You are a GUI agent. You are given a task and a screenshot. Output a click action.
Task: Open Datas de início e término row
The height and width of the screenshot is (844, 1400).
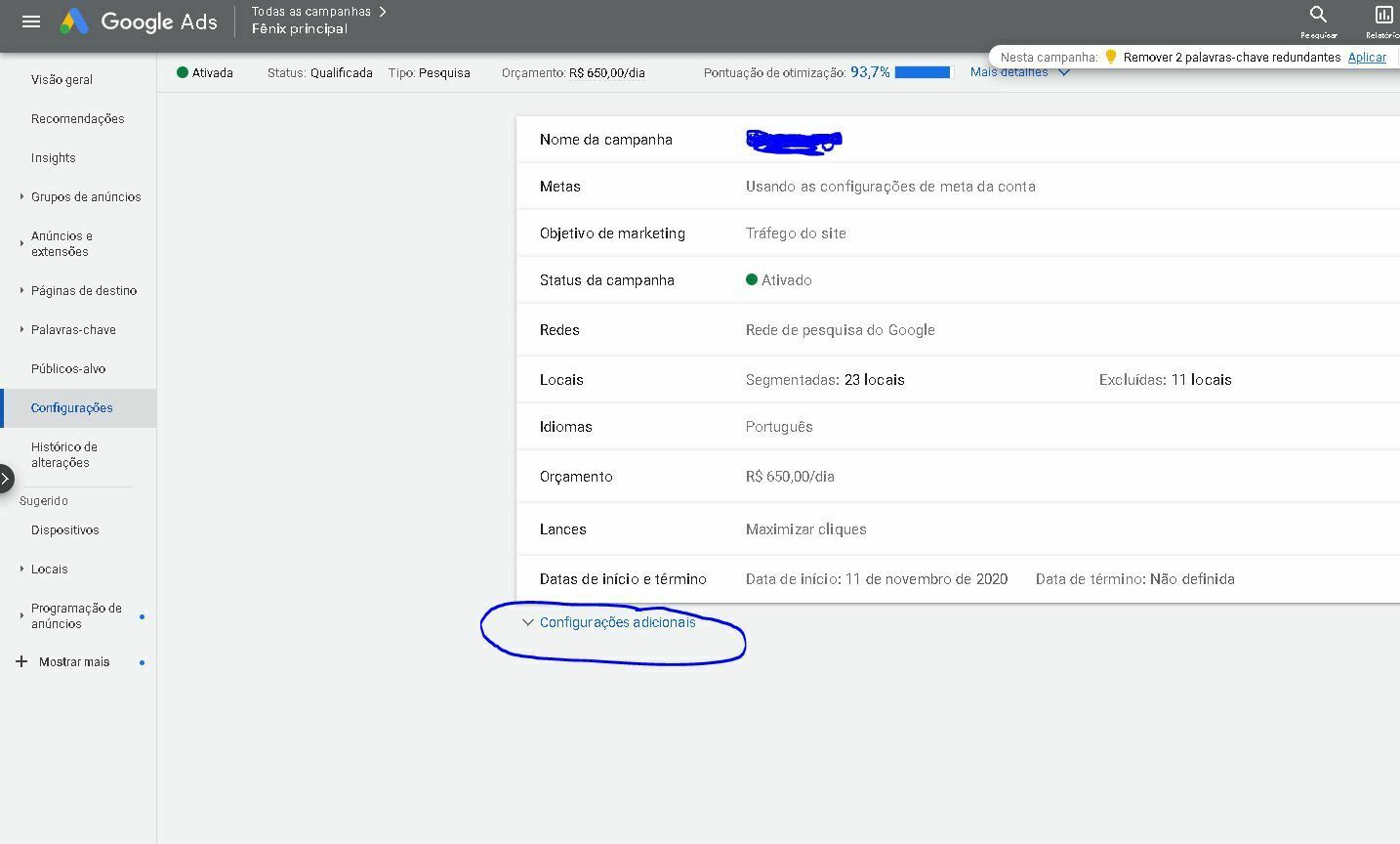tap(958, 579)
